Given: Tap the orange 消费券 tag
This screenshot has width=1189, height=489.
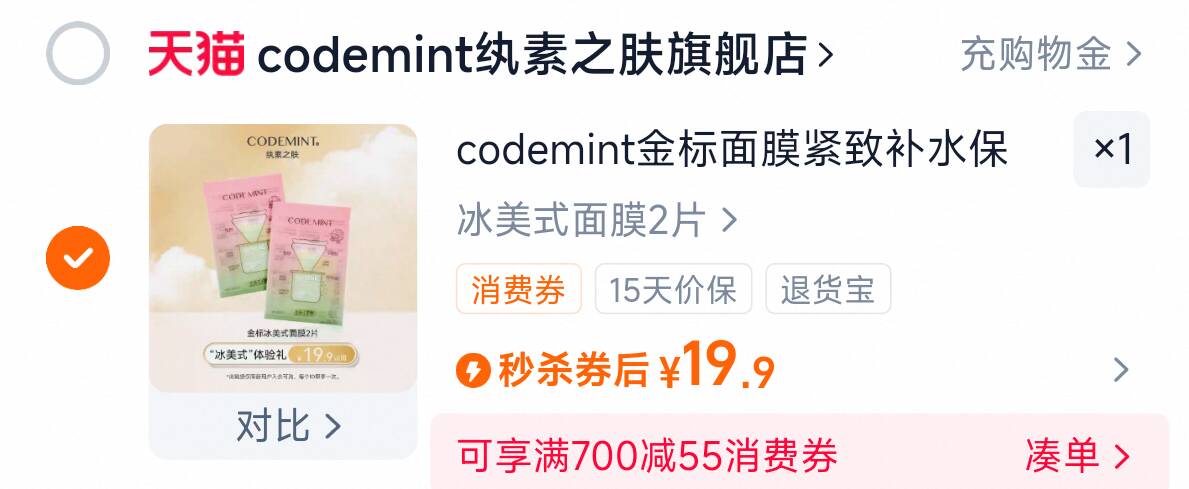Looking at the screenshot, I should (x=519, y=289).
